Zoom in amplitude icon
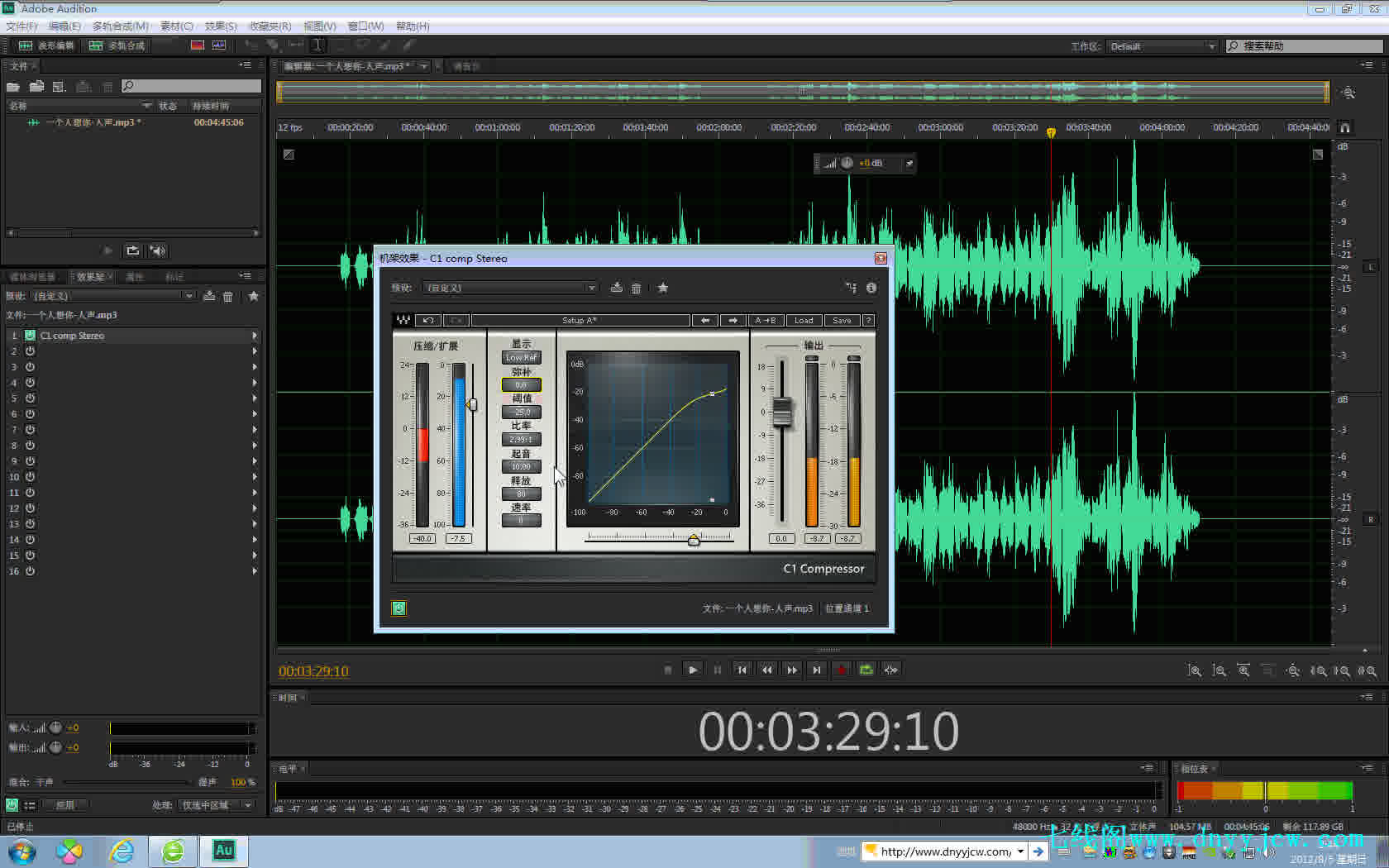 [x=1195, y=670]
